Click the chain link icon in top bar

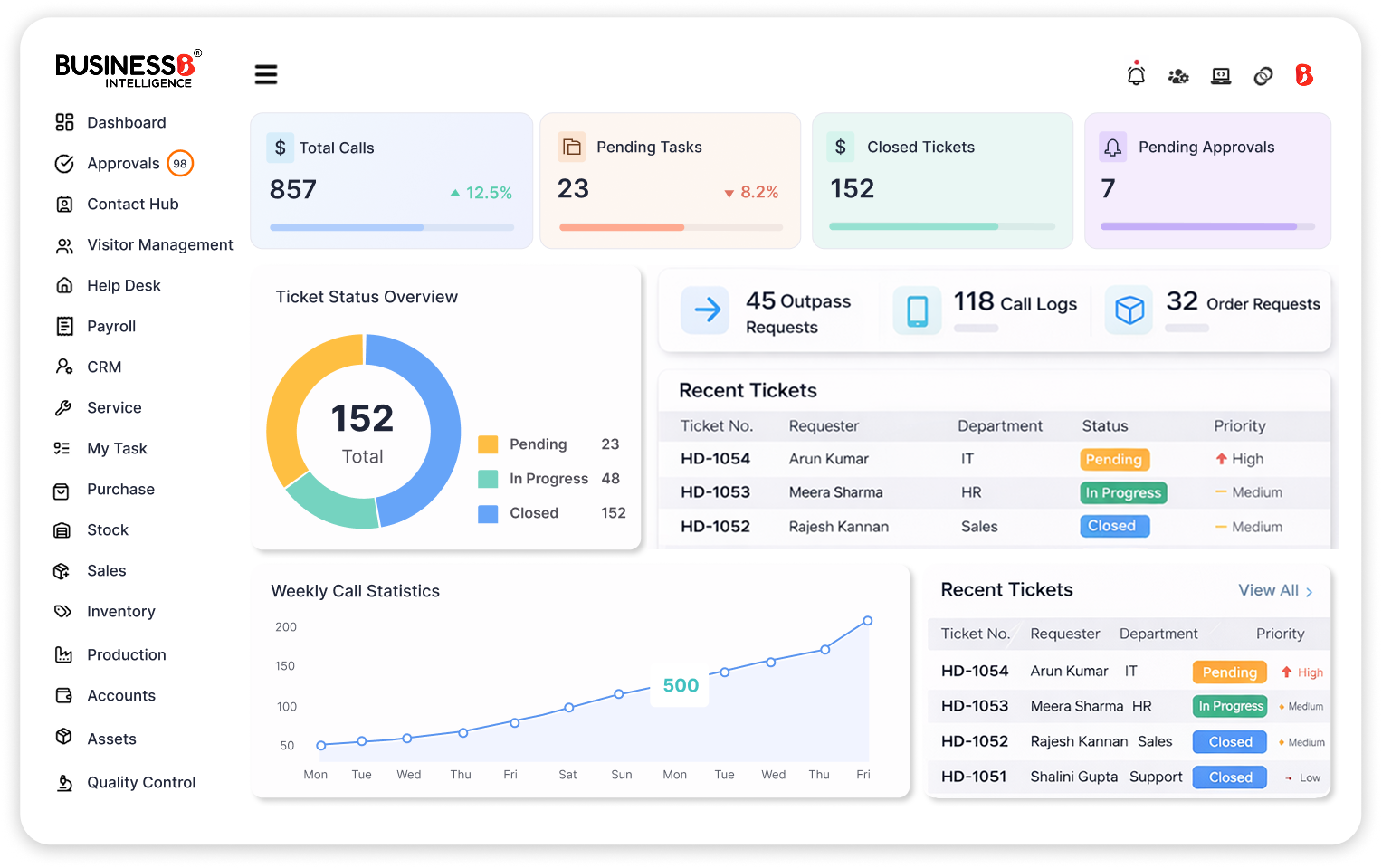[1263, 76]
